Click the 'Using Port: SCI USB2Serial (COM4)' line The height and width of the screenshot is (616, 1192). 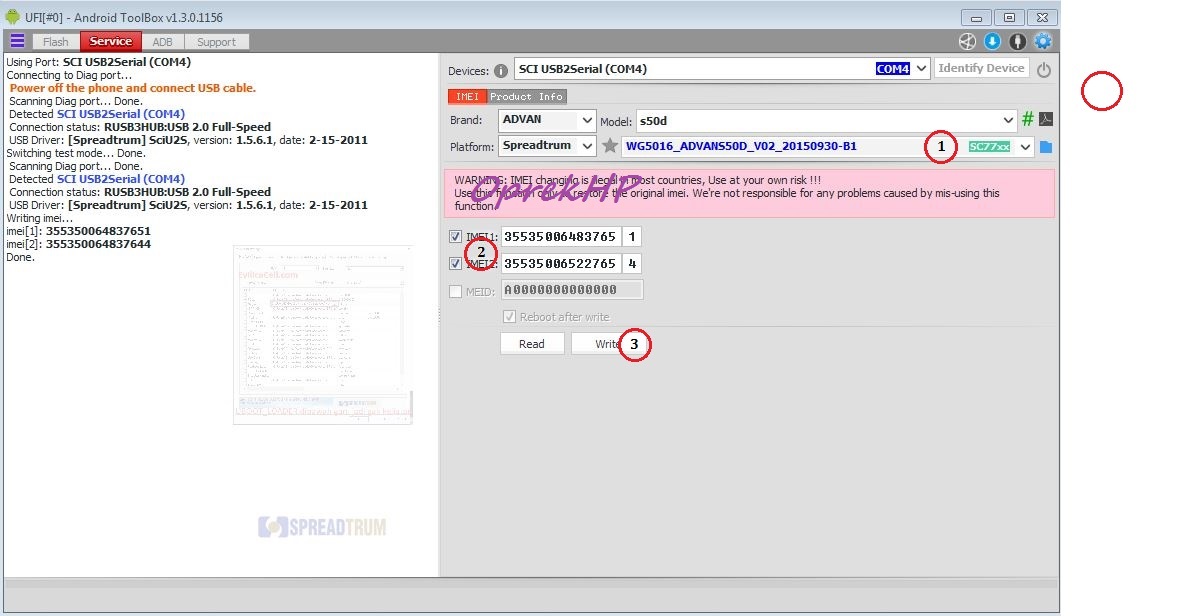click(x=99, y=62)
